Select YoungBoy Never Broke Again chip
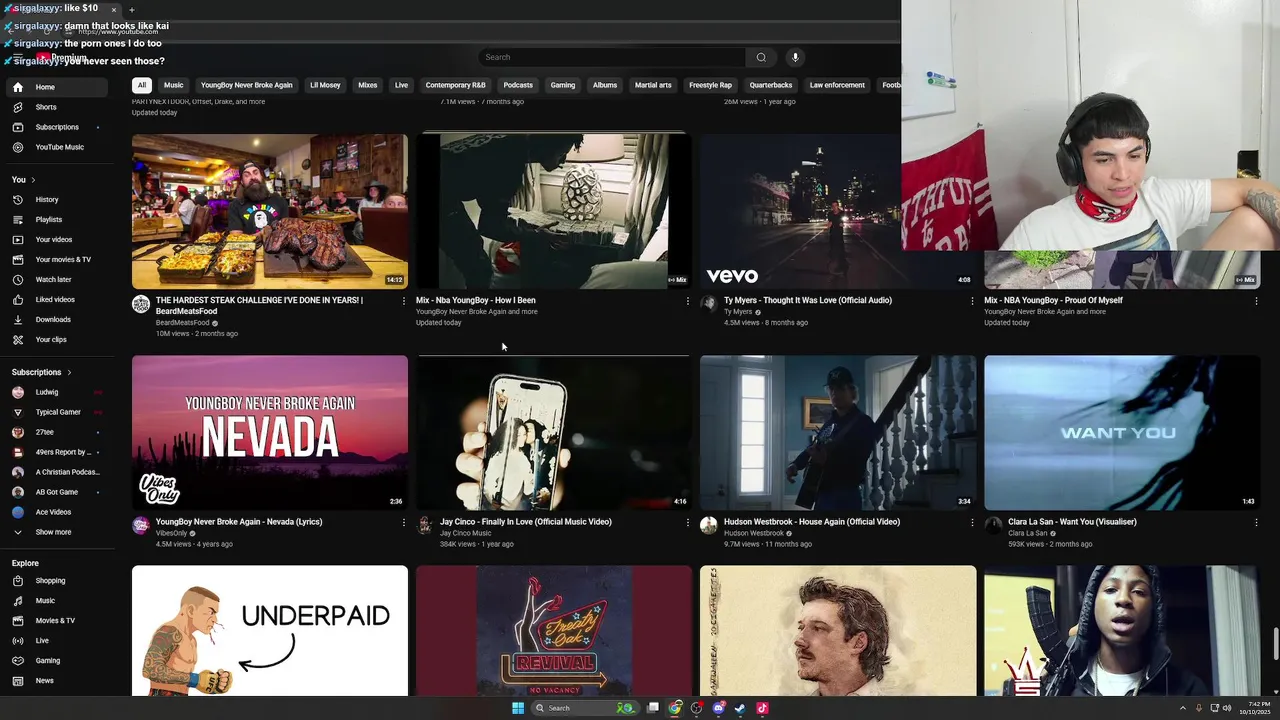The height and width of the screenshot is (720, 1280). pyautogui.click(x=246, y=85)
